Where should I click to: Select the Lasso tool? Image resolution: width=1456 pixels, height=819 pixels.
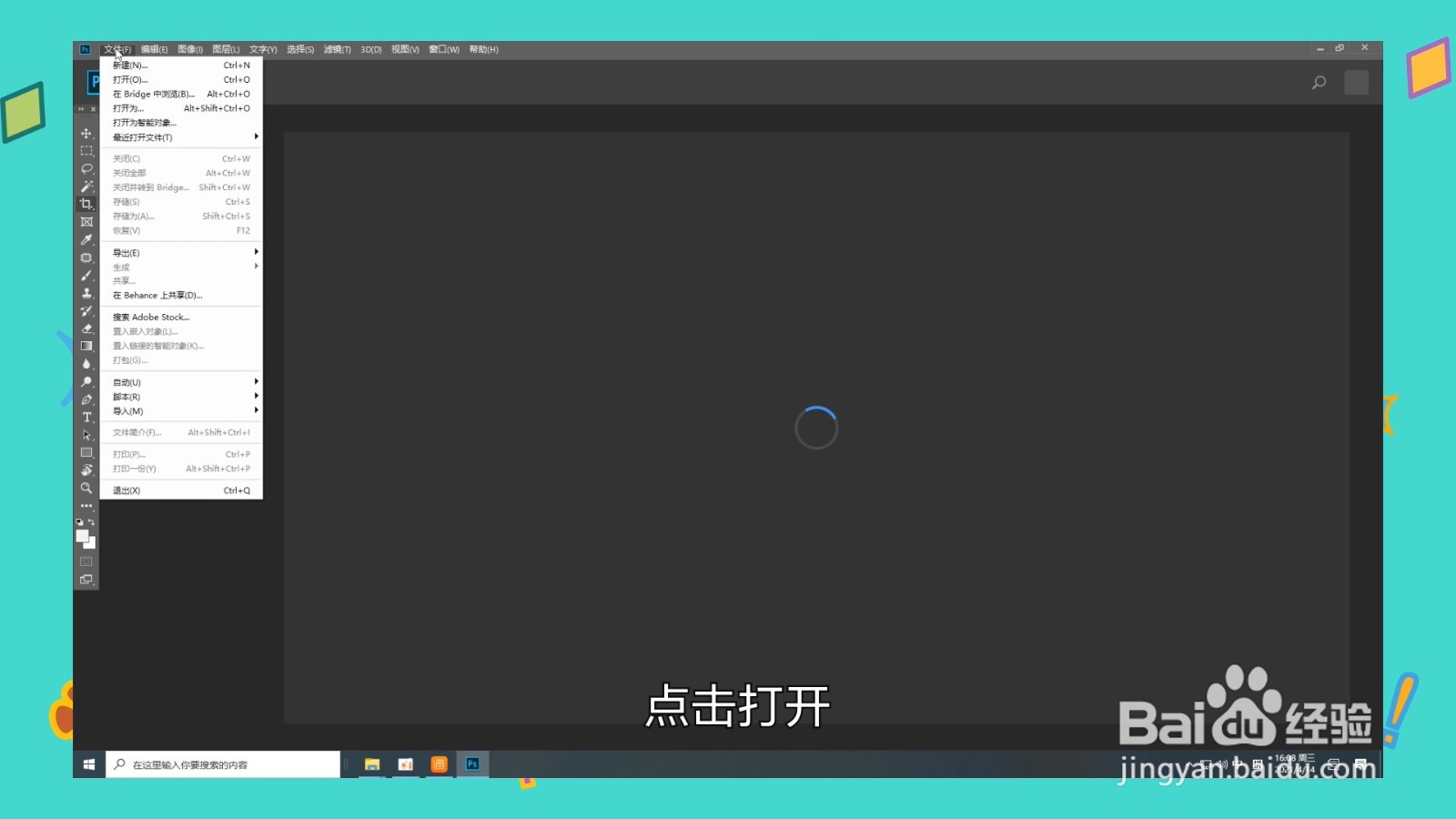(86, 169)
